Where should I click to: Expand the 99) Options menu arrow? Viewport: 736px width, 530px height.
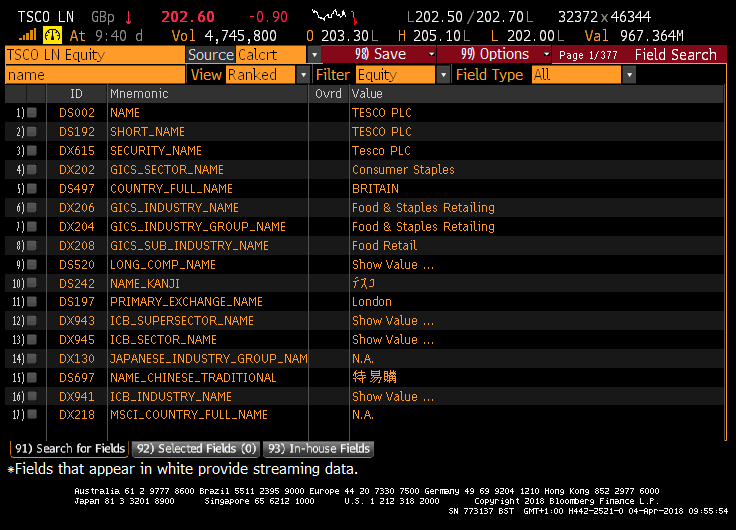click(x=546, y=54)
